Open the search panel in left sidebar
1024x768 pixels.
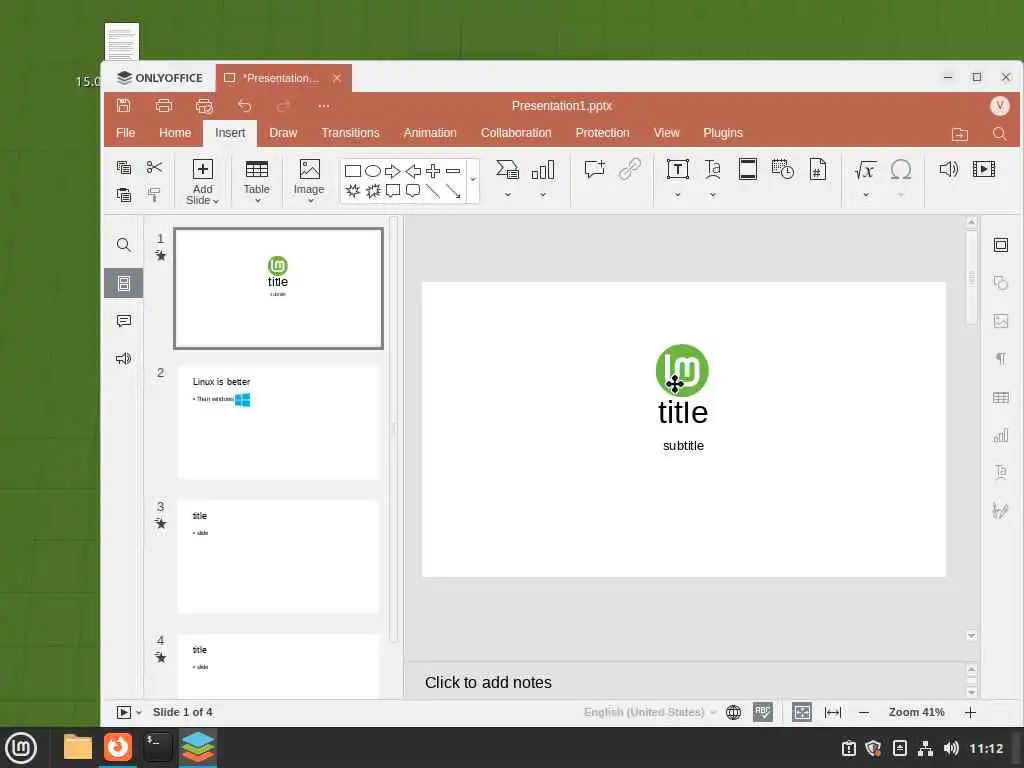point(123,245)
